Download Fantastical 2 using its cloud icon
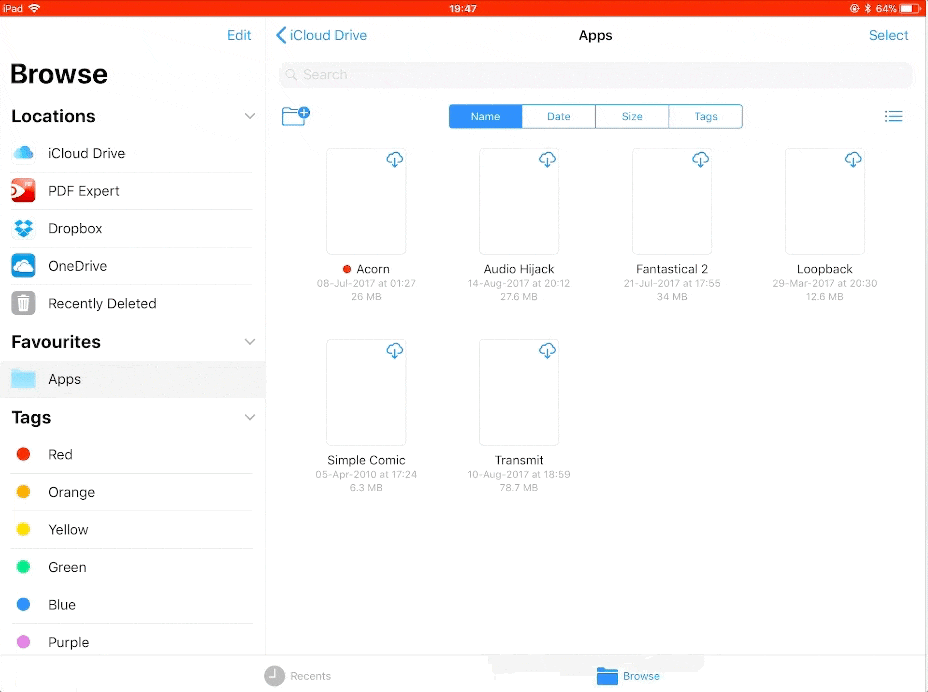 (x=700, y=159)
